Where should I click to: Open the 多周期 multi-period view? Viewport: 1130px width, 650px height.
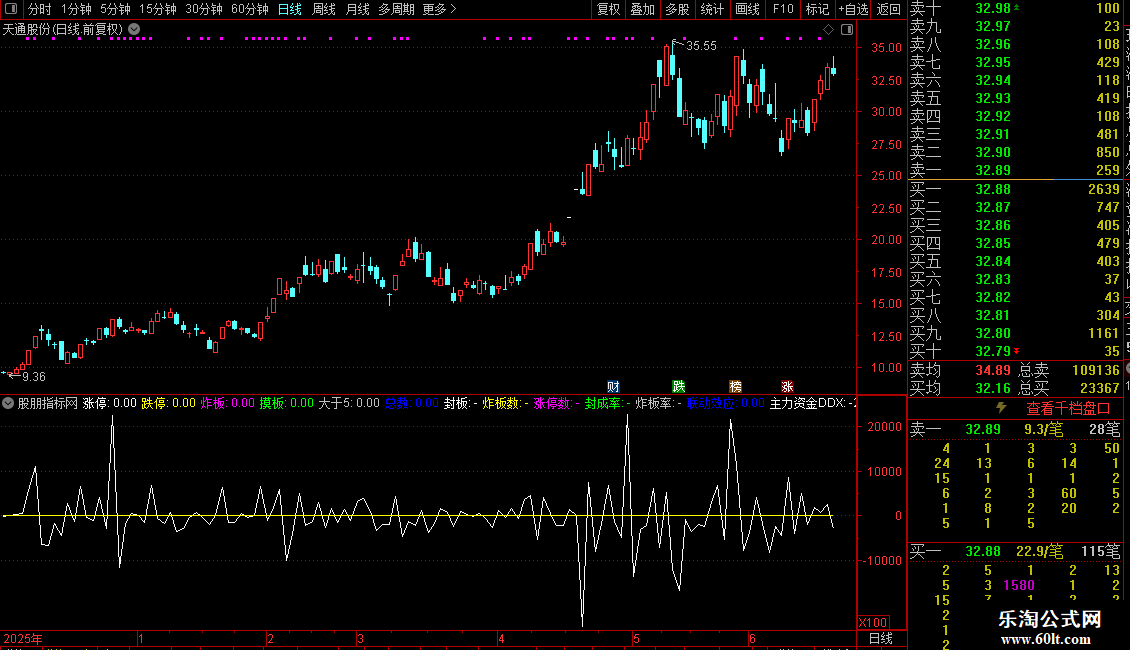[396, 9]
